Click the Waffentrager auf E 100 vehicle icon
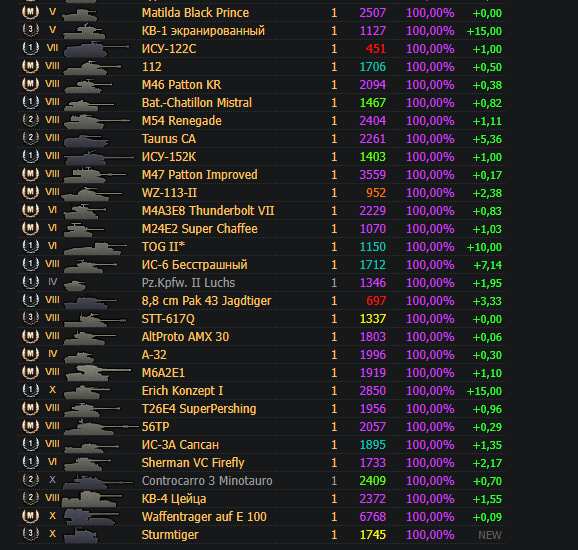This screenshot has height=550, width=578. (92, 517)
